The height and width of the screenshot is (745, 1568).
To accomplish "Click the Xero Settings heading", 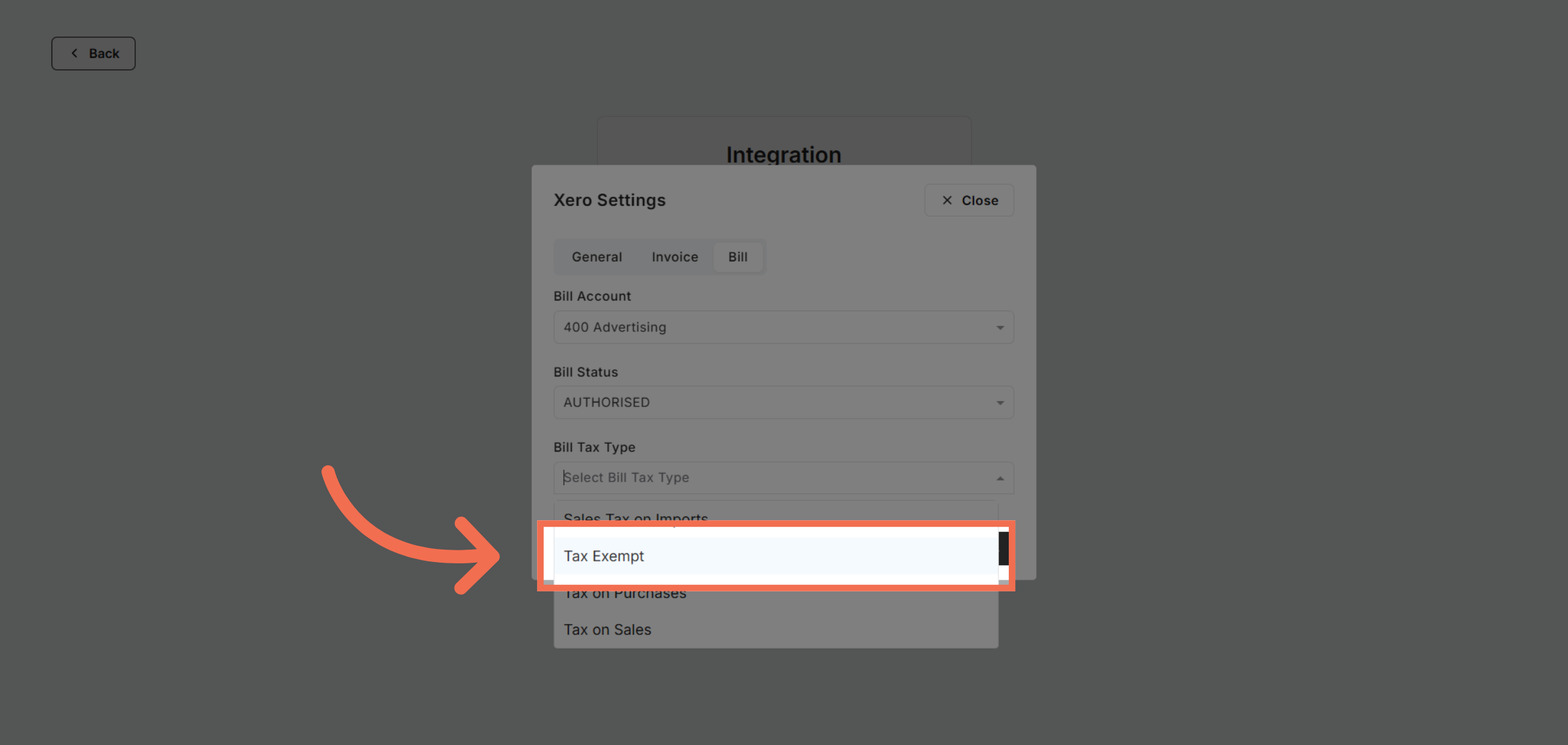I will point(610,200).
